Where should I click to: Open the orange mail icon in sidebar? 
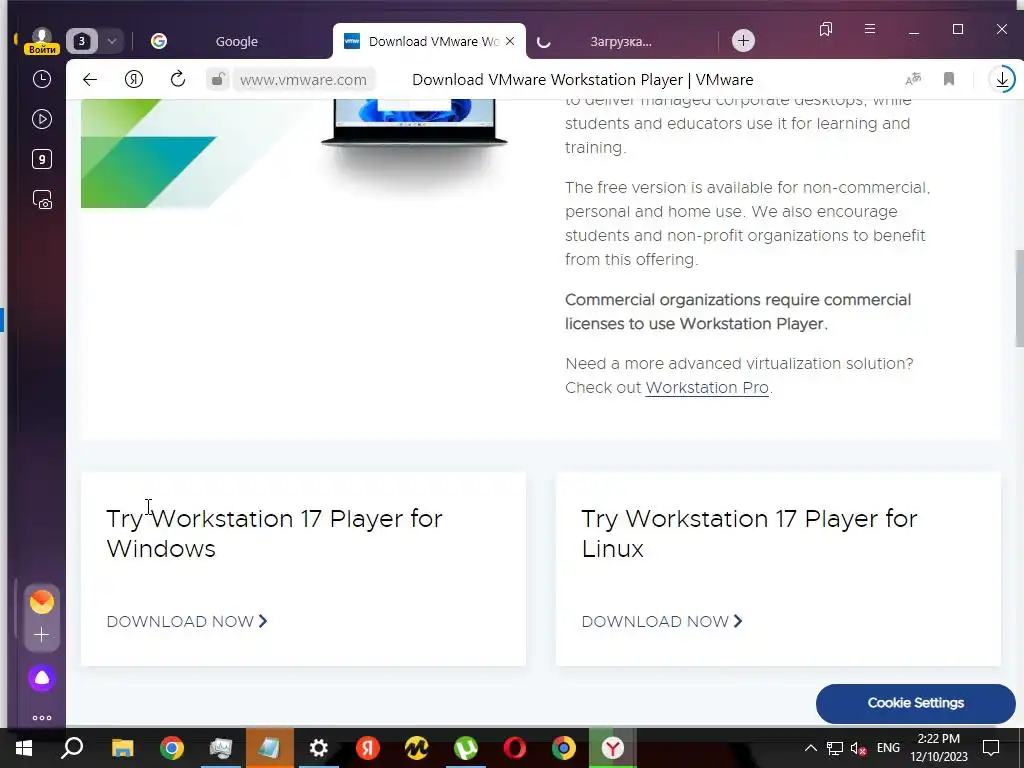pyautogui.click(x=42, y=602)
